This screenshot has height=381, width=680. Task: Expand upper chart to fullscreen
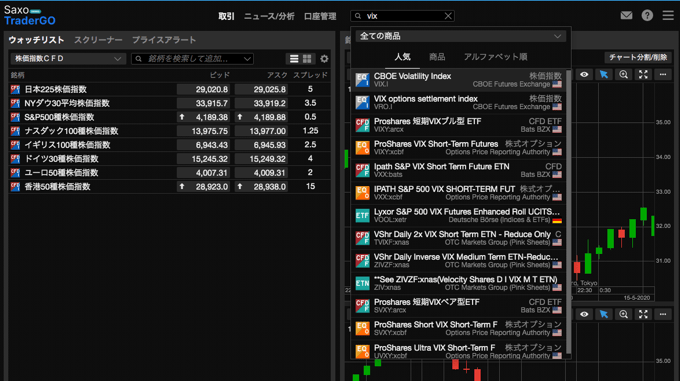[643, 75]
